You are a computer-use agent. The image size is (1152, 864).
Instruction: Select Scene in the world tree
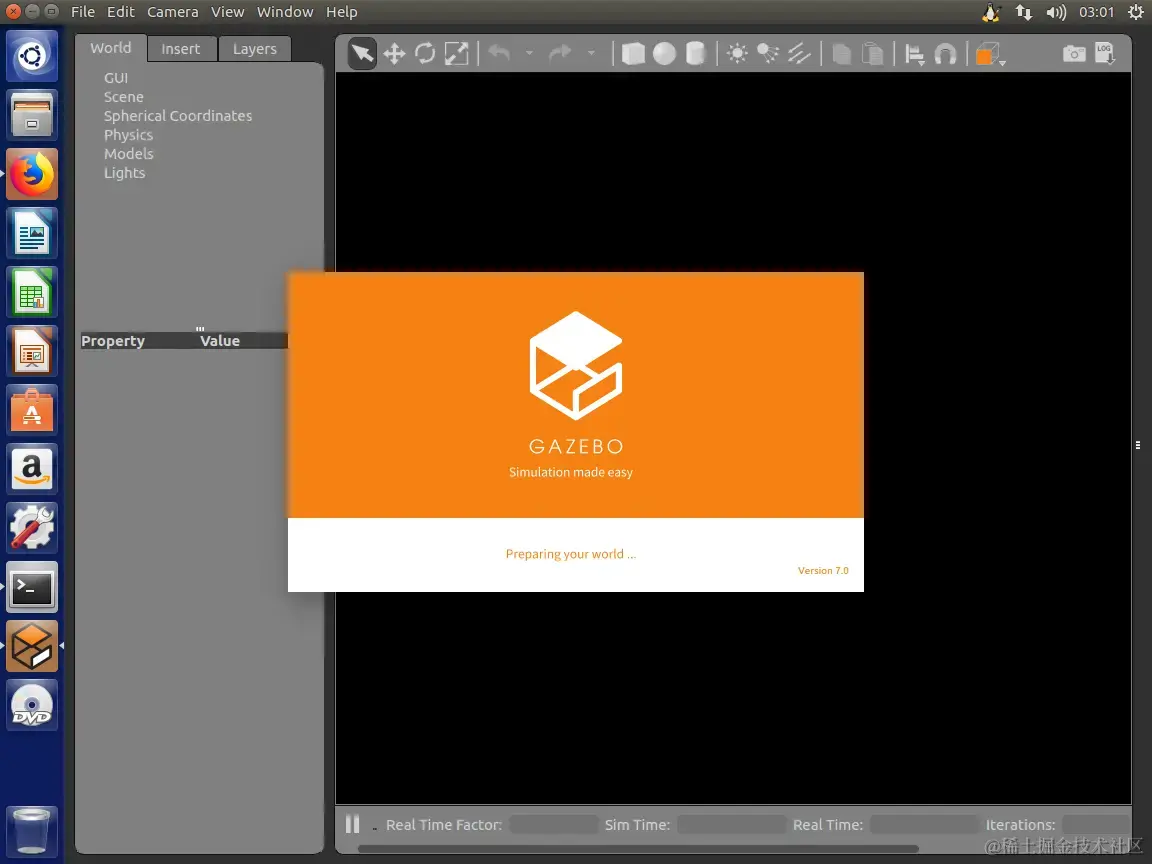point(123,96)
